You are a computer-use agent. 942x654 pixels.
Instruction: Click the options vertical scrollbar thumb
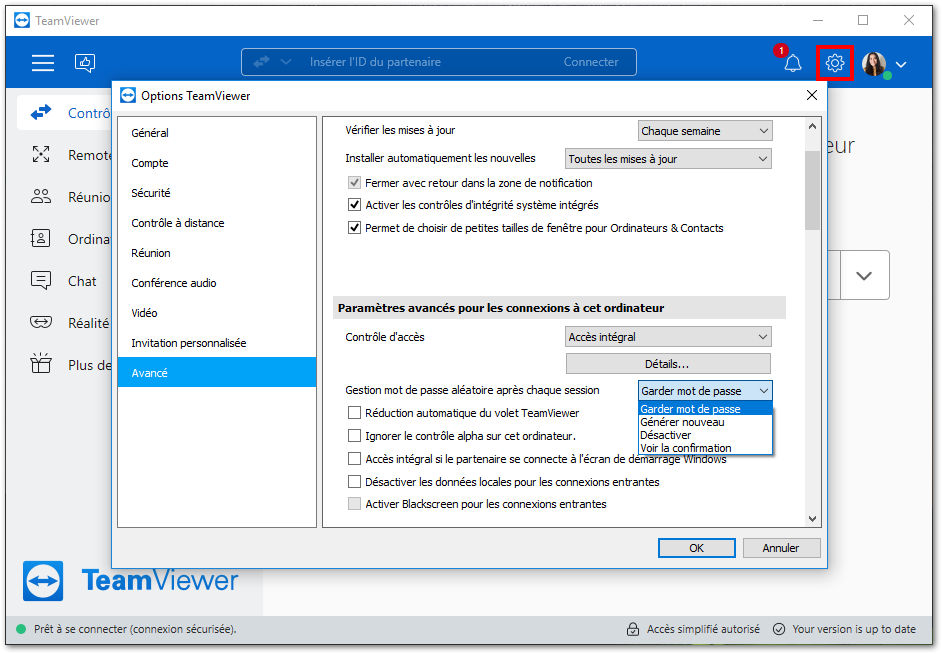(812, 190)
